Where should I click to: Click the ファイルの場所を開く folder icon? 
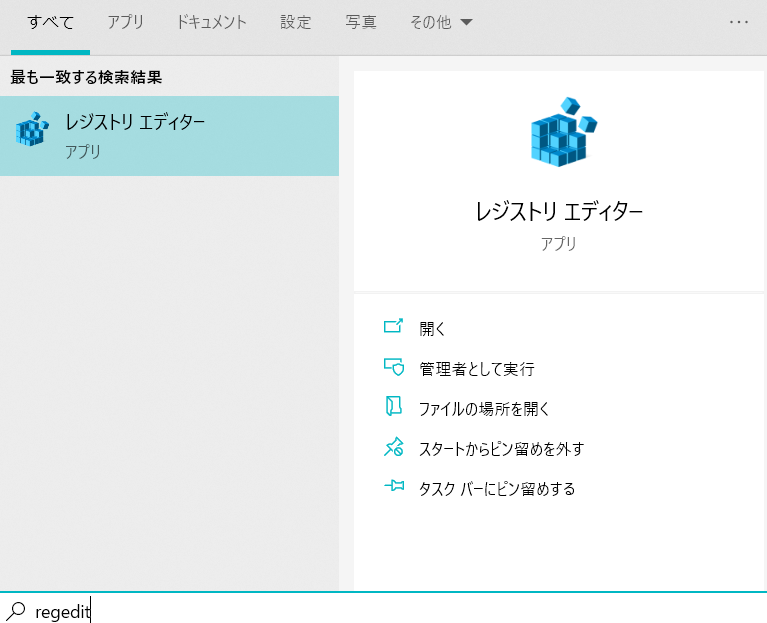pos(394,406)
